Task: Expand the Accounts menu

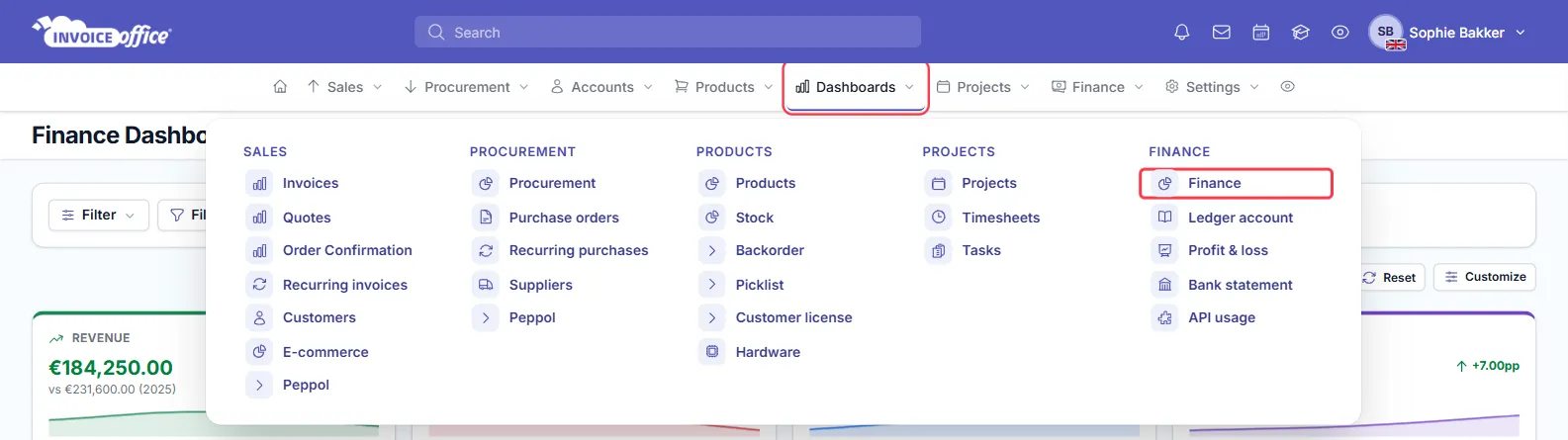Action: click(x=601, y=87)
